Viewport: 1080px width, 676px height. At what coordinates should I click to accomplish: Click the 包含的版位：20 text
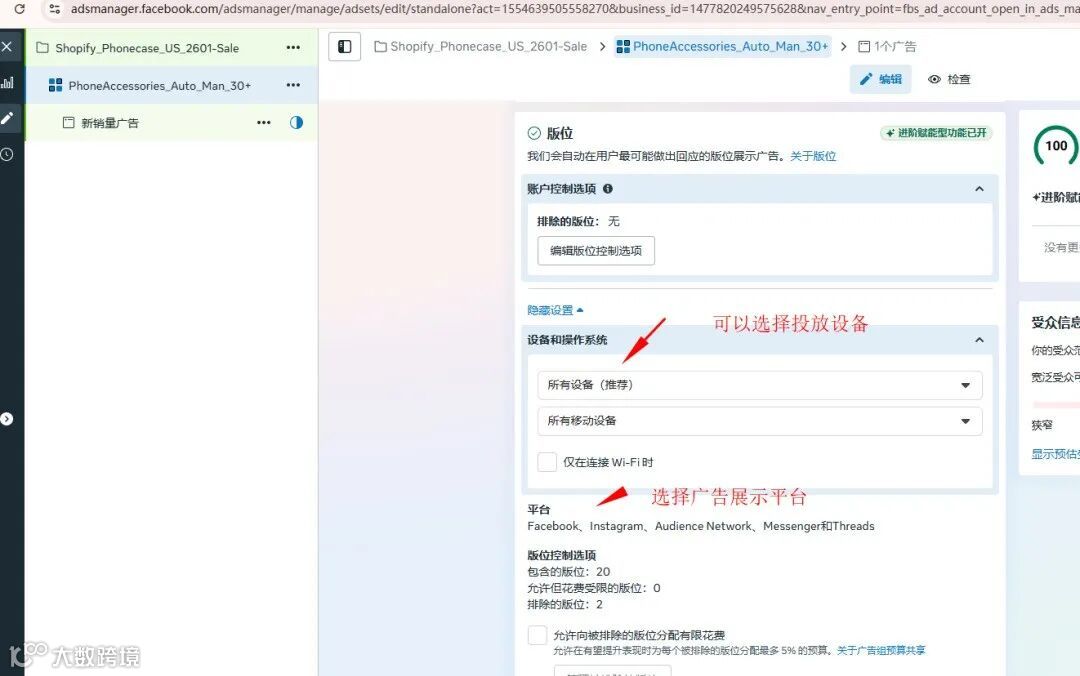[568, 571]
